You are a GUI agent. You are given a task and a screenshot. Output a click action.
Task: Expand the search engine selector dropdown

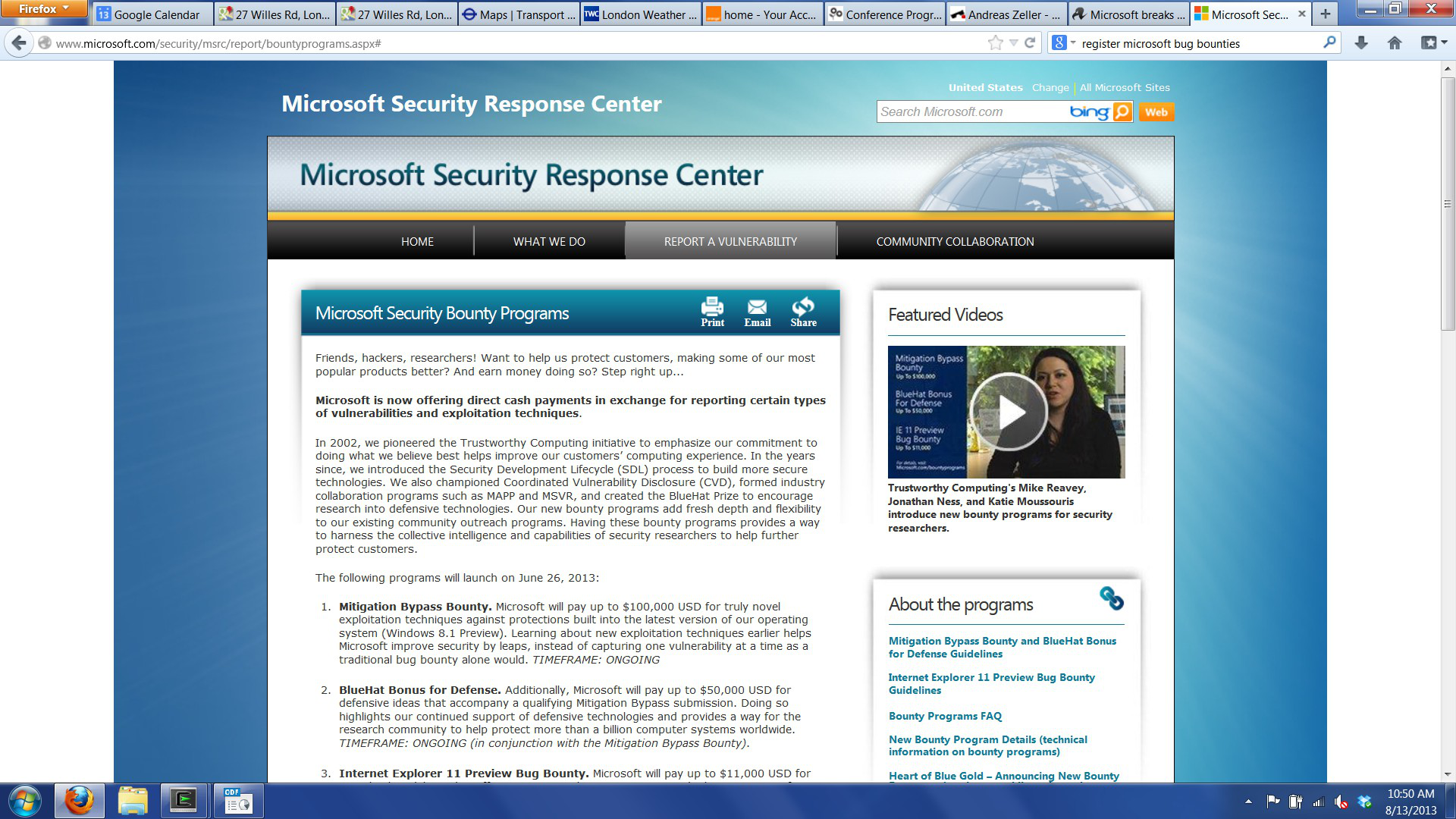tap(1064, 43)
